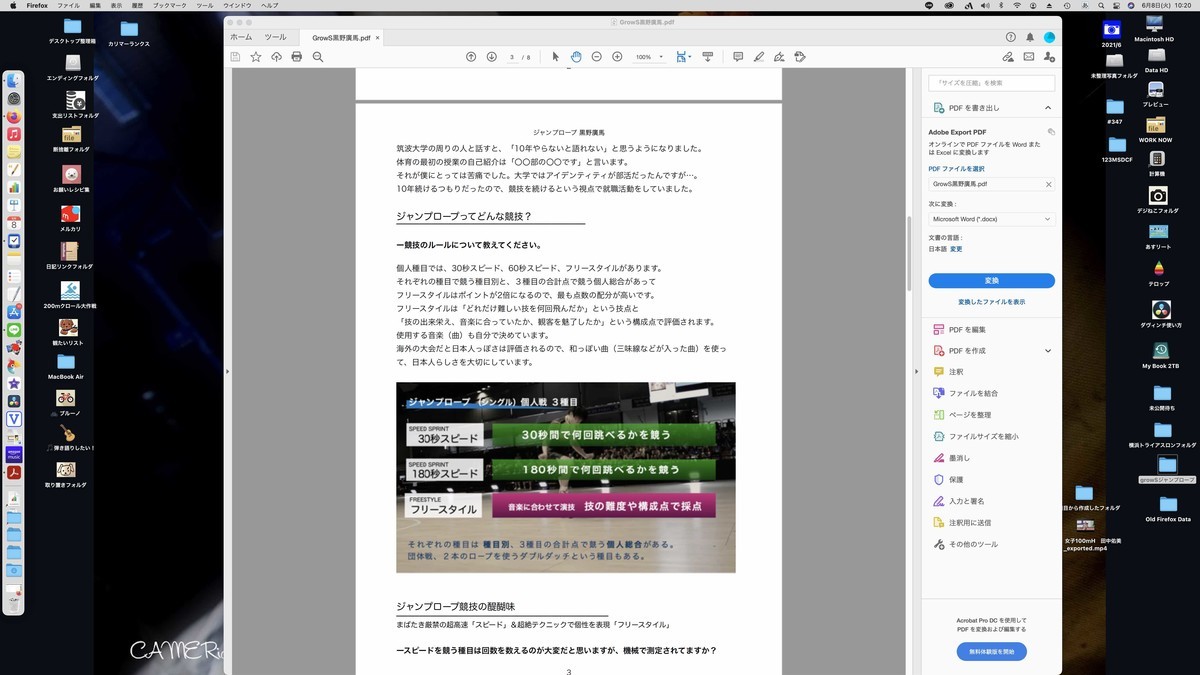Click the fill and sign pen icon
This screenshot has width=1200, height=675.
(x=779, y=57)
